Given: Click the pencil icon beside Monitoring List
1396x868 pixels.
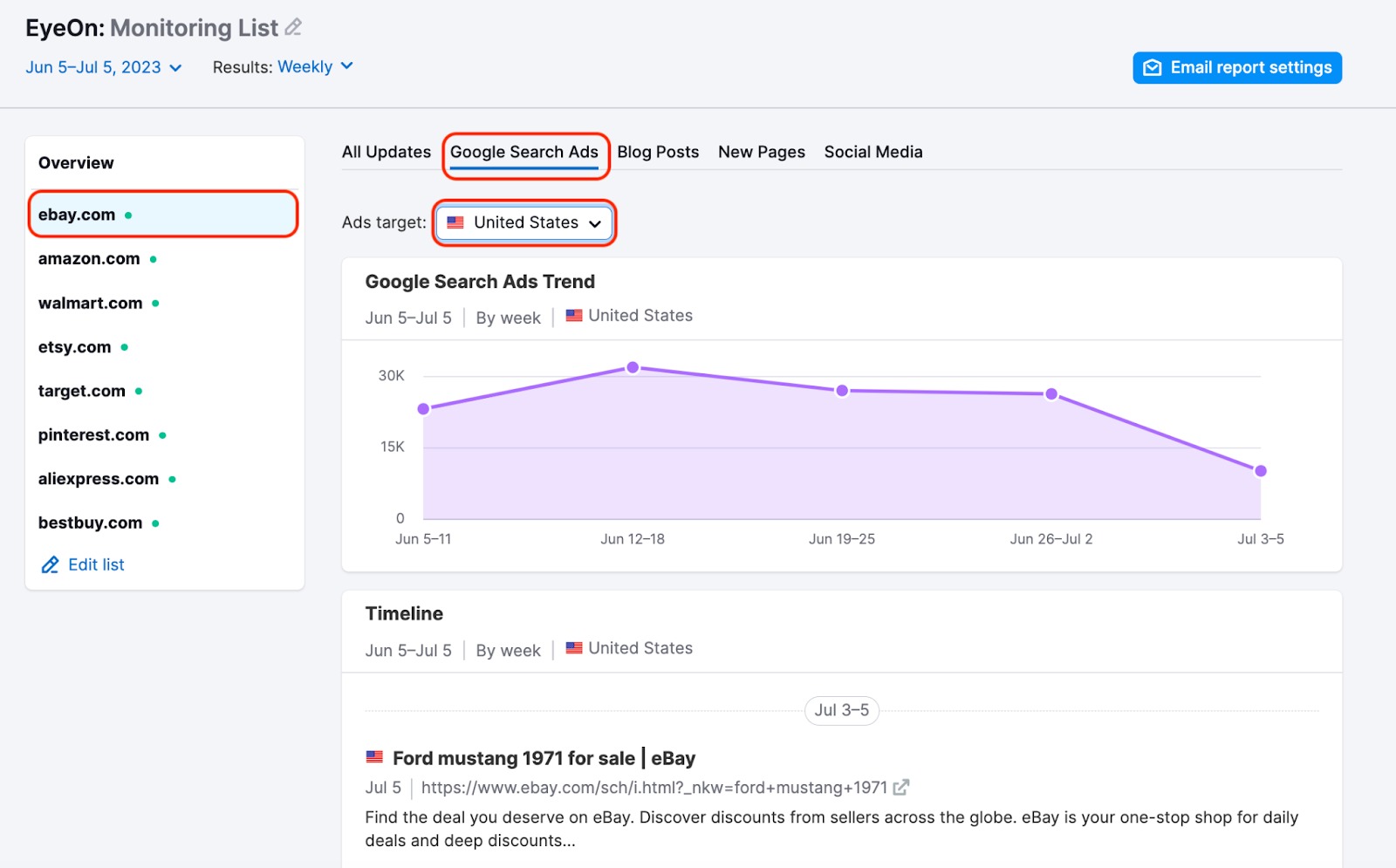Looking at the screenshot, I should pos(293,28).
